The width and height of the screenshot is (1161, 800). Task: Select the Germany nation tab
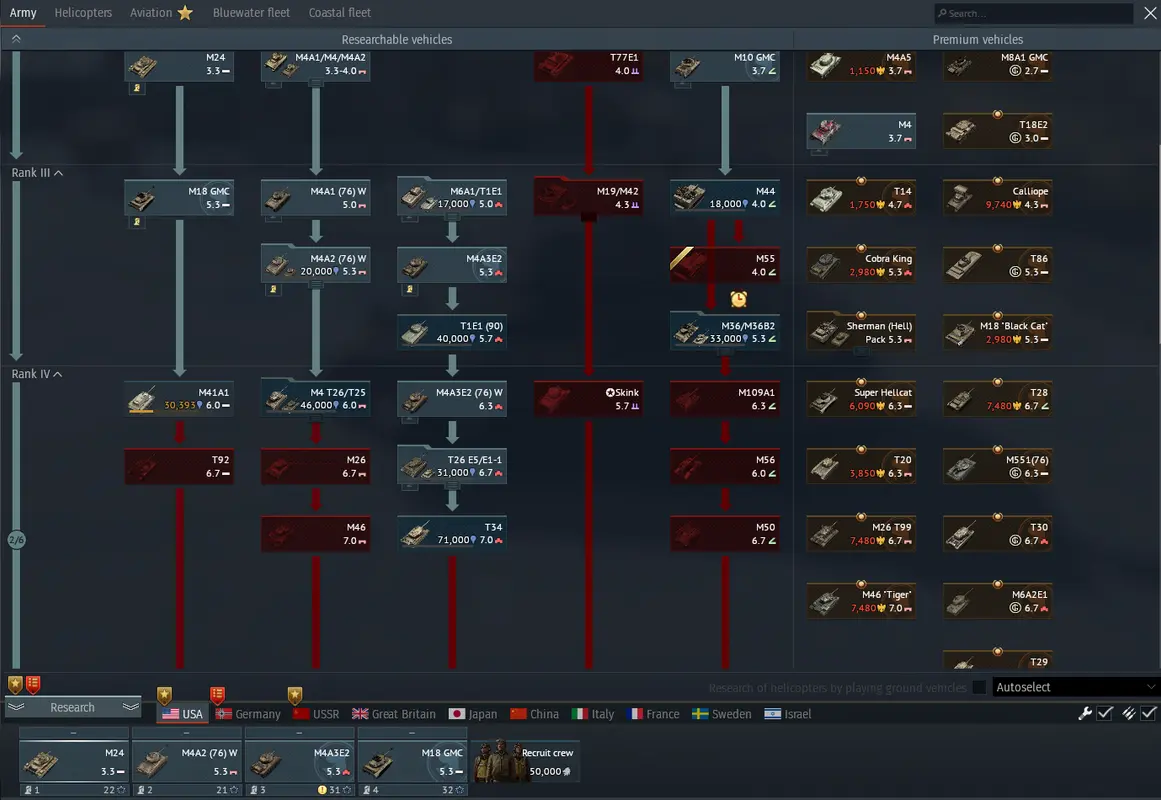[248, 714]
